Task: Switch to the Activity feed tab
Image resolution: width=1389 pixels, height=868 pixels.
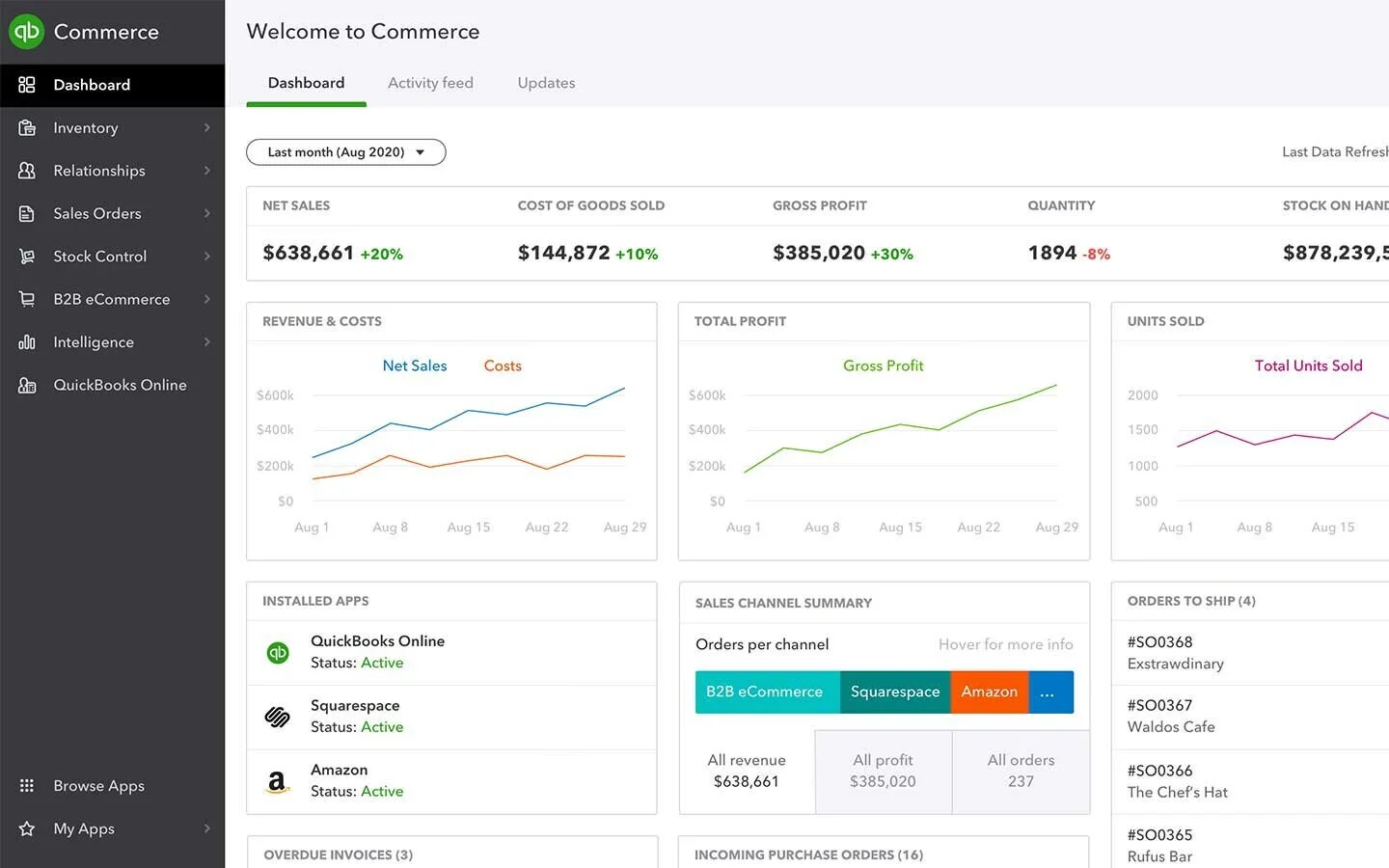Action: (430, 83)
